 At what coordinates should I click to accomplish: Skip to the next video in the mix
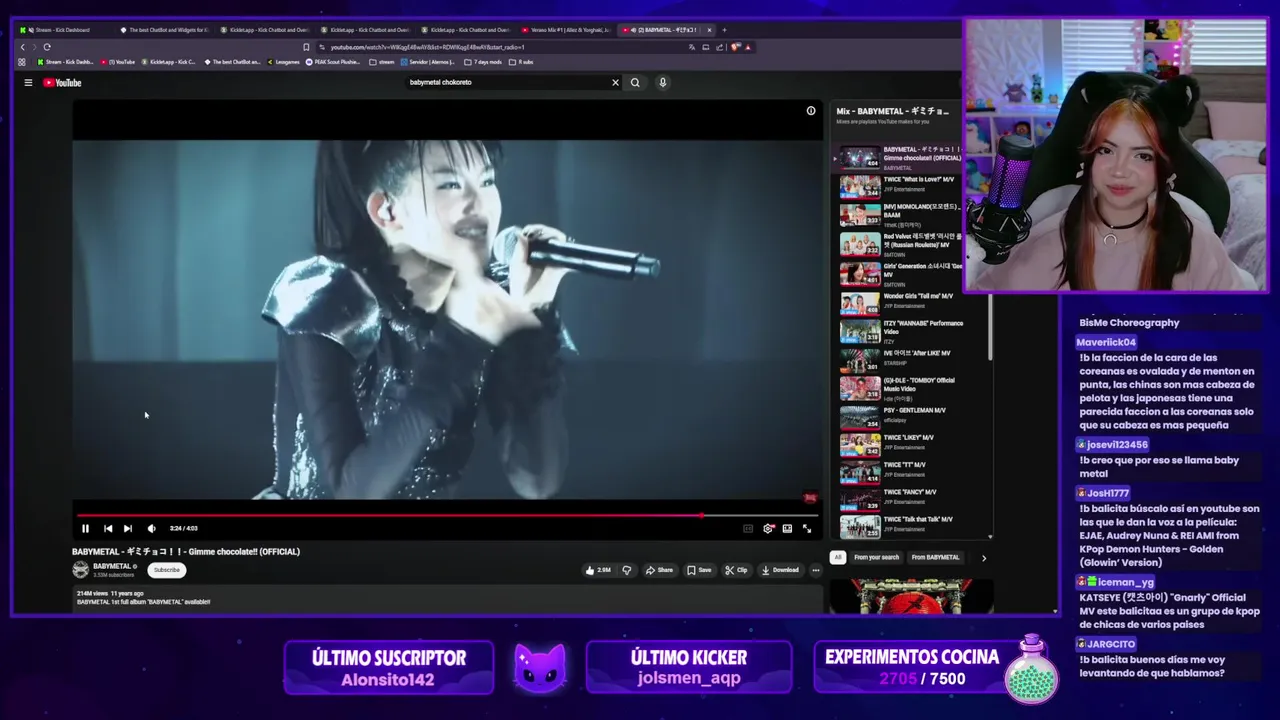point(128,528)
